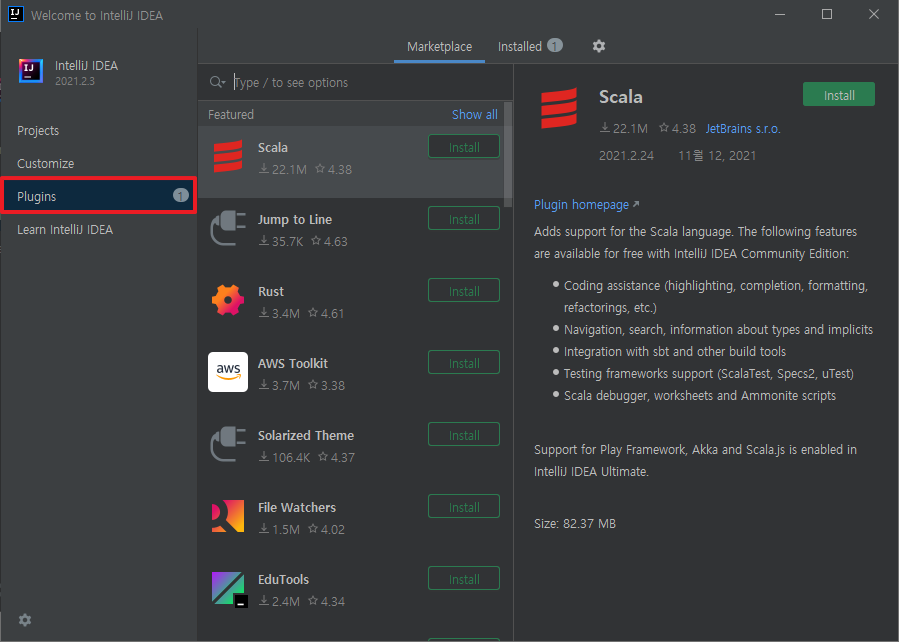Click Jump to Line 4.63 rating
This screenshot has height=642, width=899.
330,241
